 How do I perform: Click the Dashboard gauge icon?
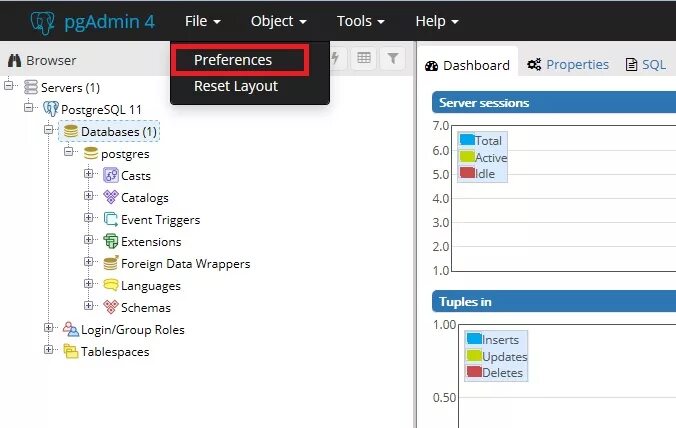431,66
